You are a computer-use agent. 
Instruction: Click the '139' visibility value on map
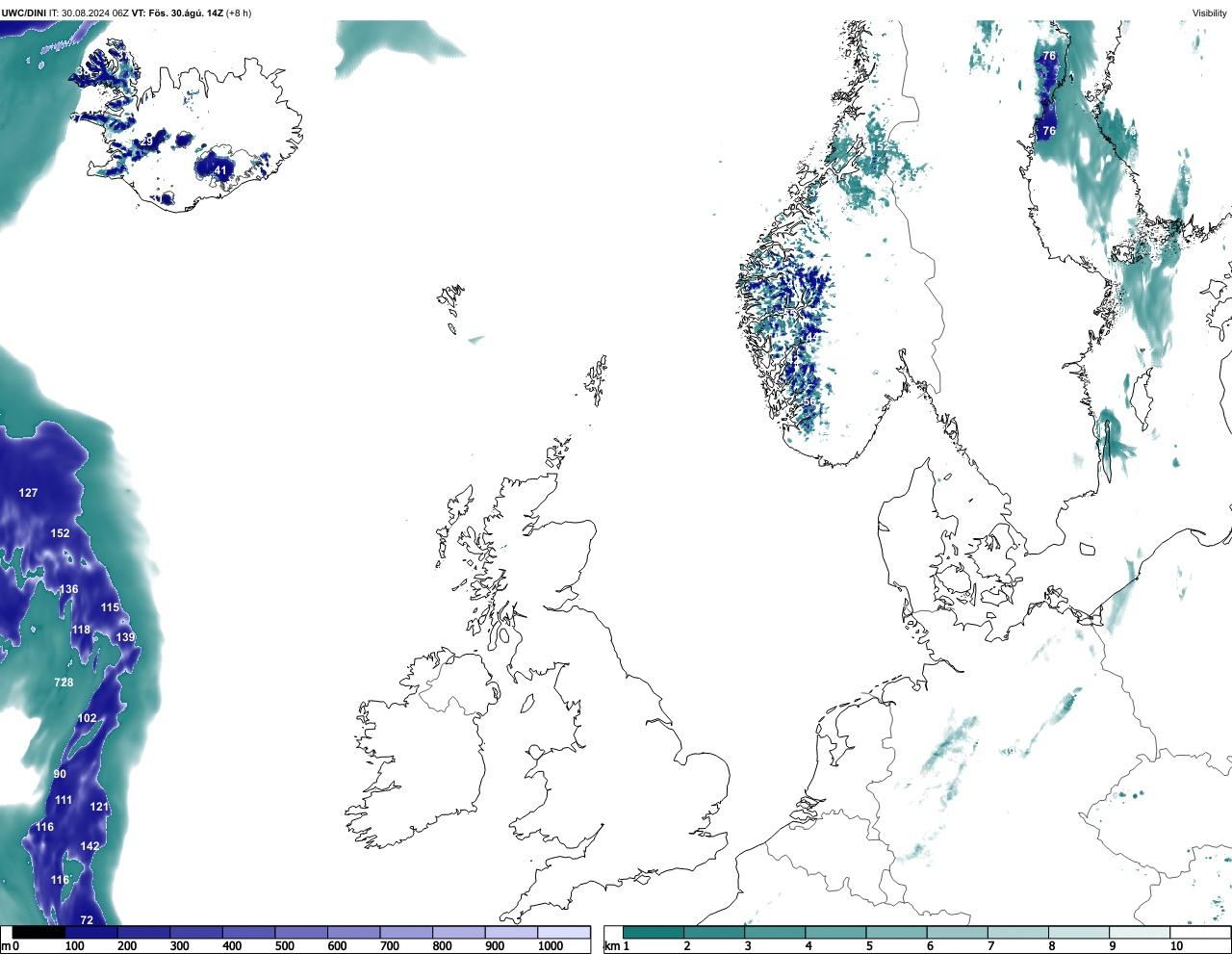(126, 637)
